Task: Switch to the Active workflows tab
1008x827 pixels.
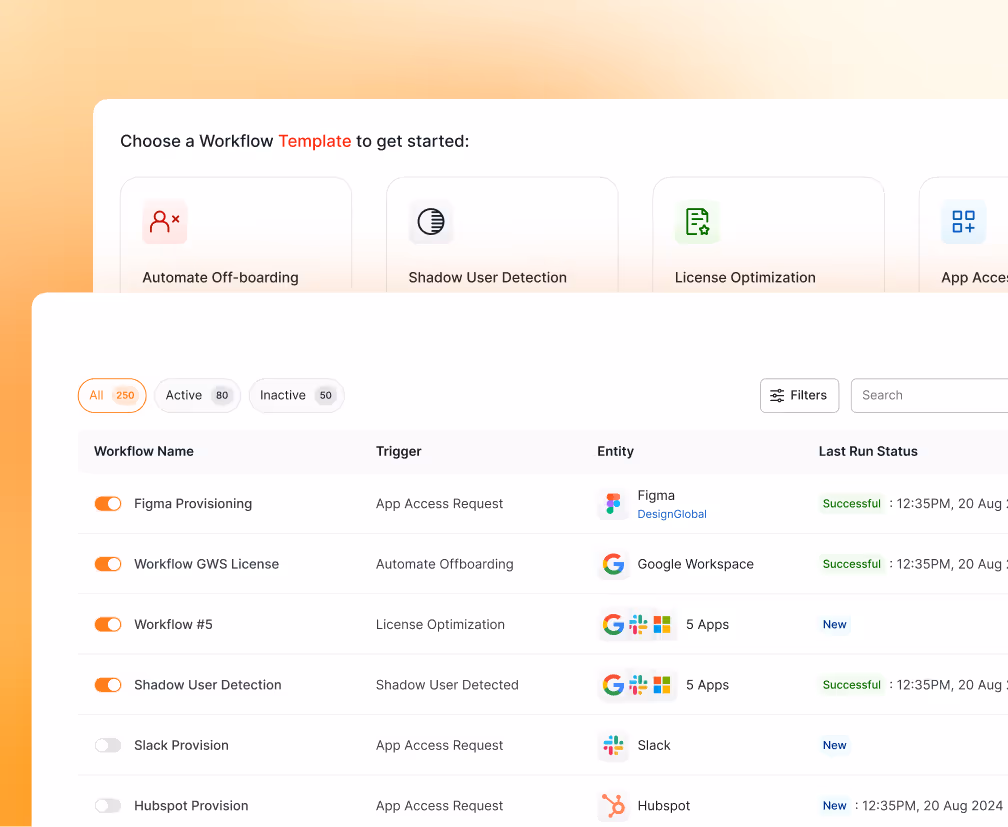Action: (x=197, y=395)
